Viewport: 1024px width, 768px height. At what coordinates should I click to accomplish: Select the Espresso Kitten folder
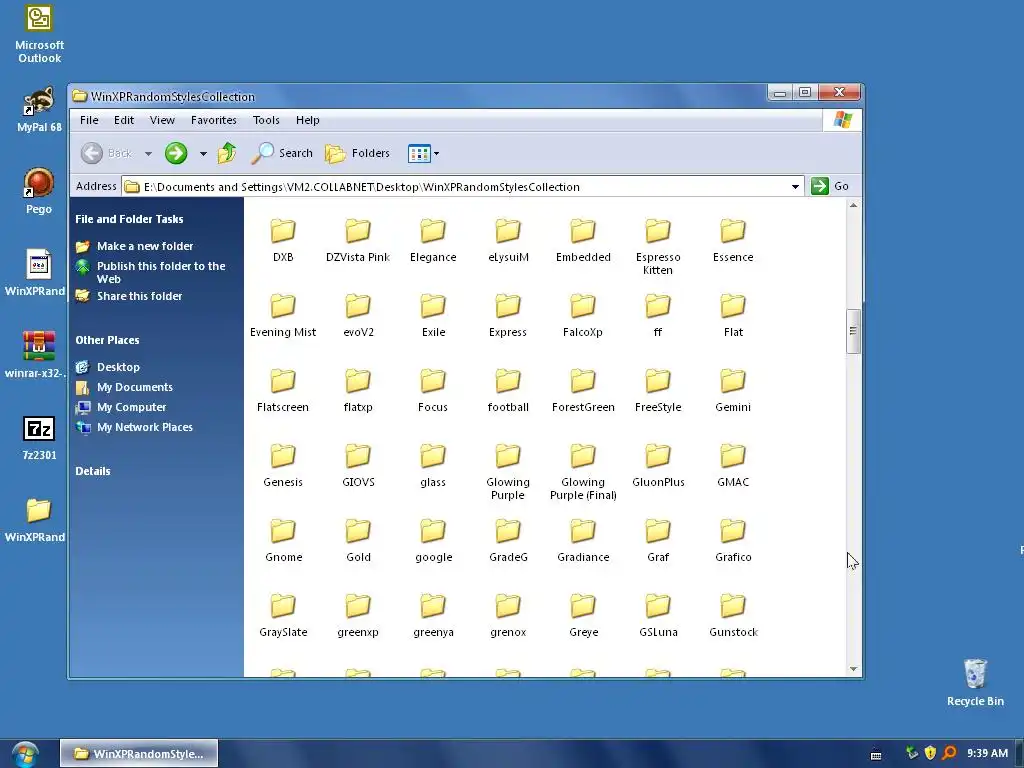click(658, 247)
